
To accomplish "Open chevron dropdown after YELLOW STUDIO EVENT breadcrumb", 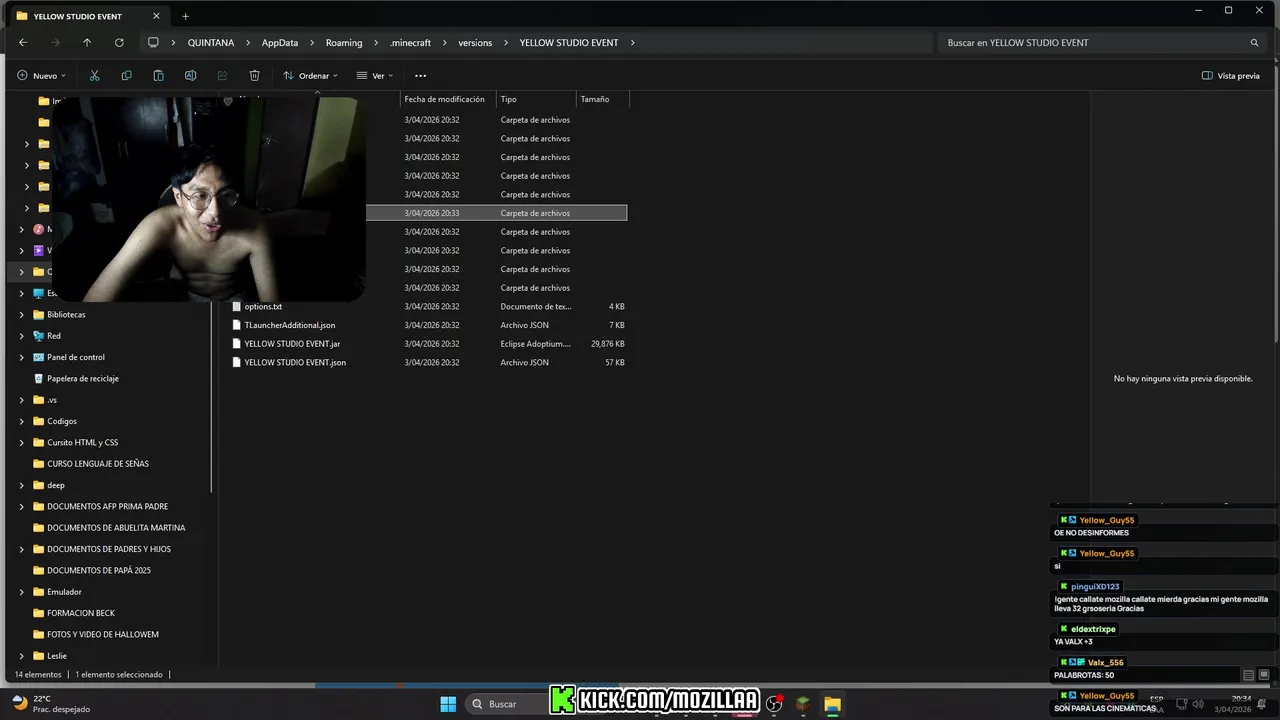I will [x=633, y=42].
